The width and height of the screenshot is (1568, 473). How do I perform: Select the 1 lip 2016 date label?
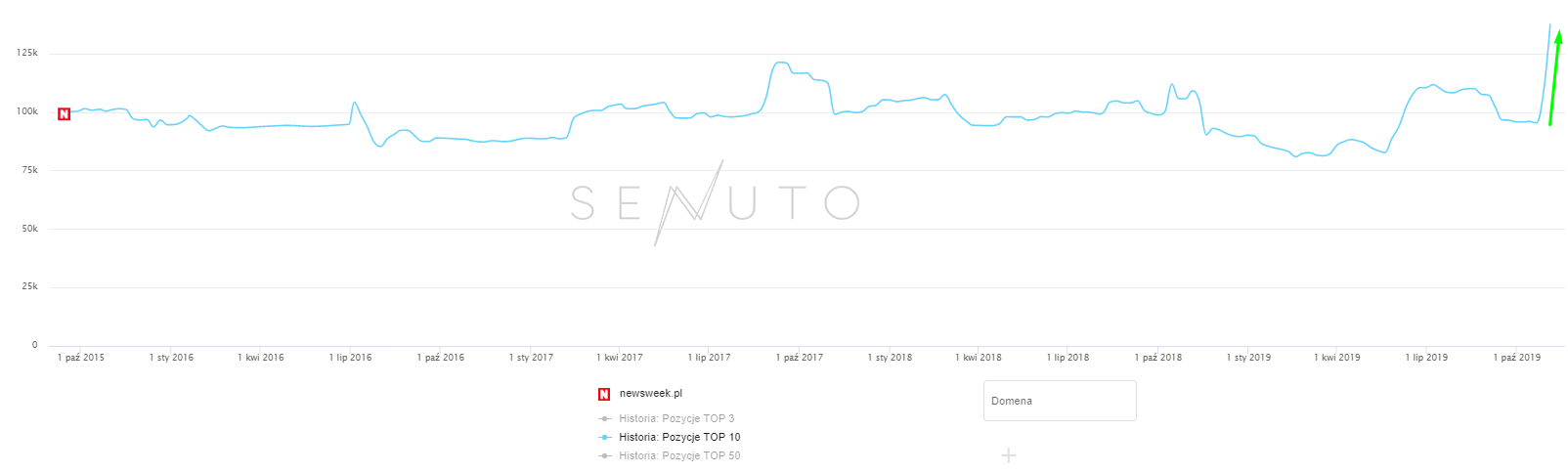[350, 358]
